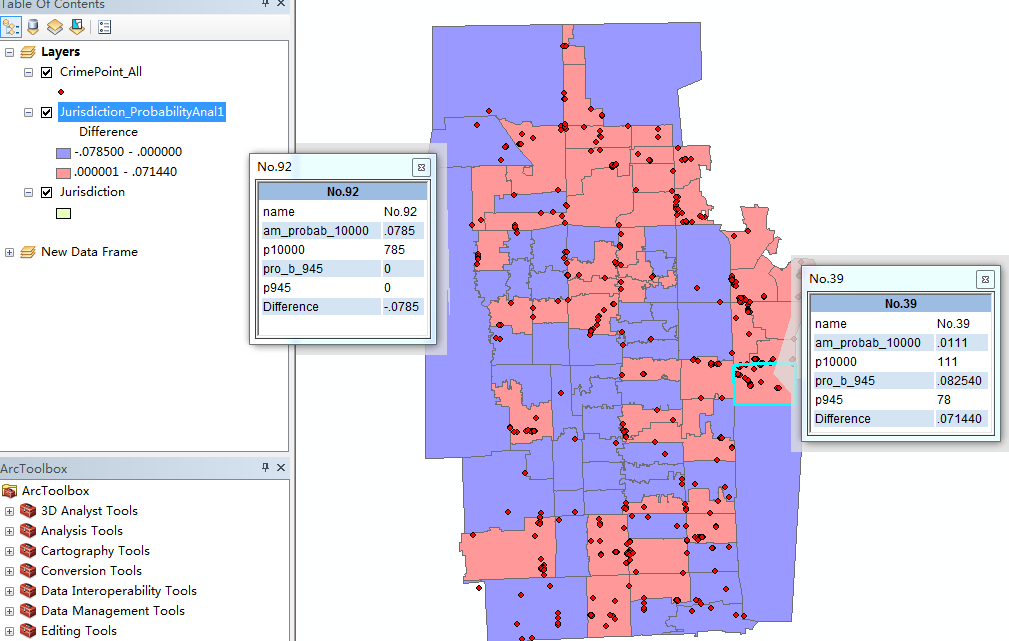Select the Layers data frame label
The image size is (1009, 641).
coord(60,52)
